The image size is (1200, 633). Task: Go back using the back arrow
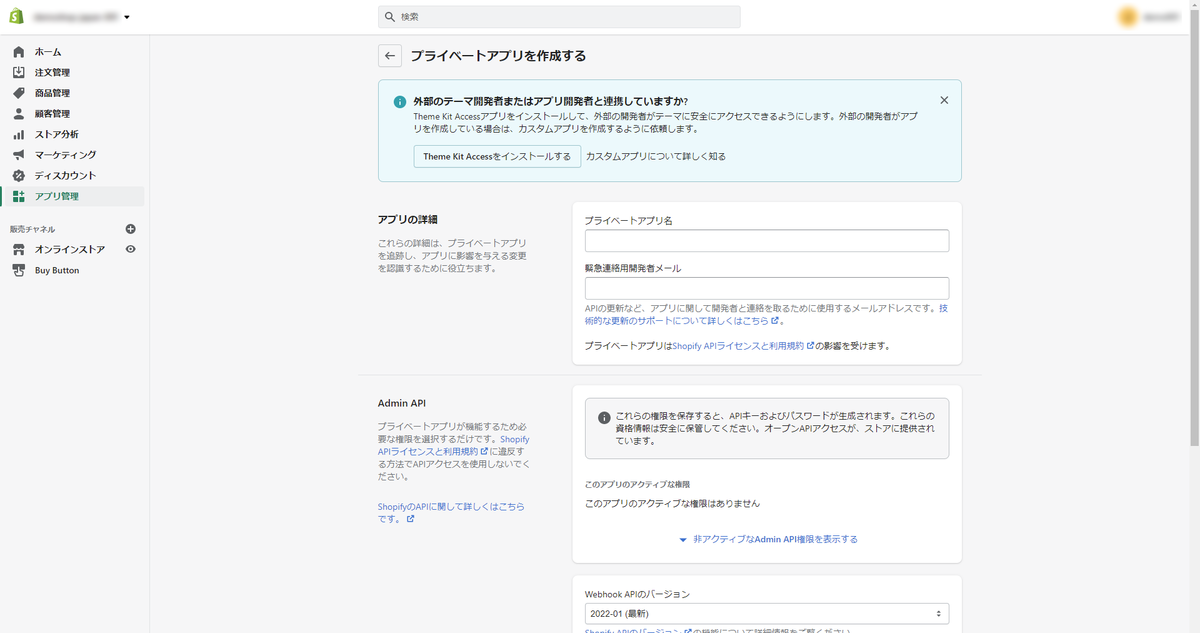click(x=389, y=55)
